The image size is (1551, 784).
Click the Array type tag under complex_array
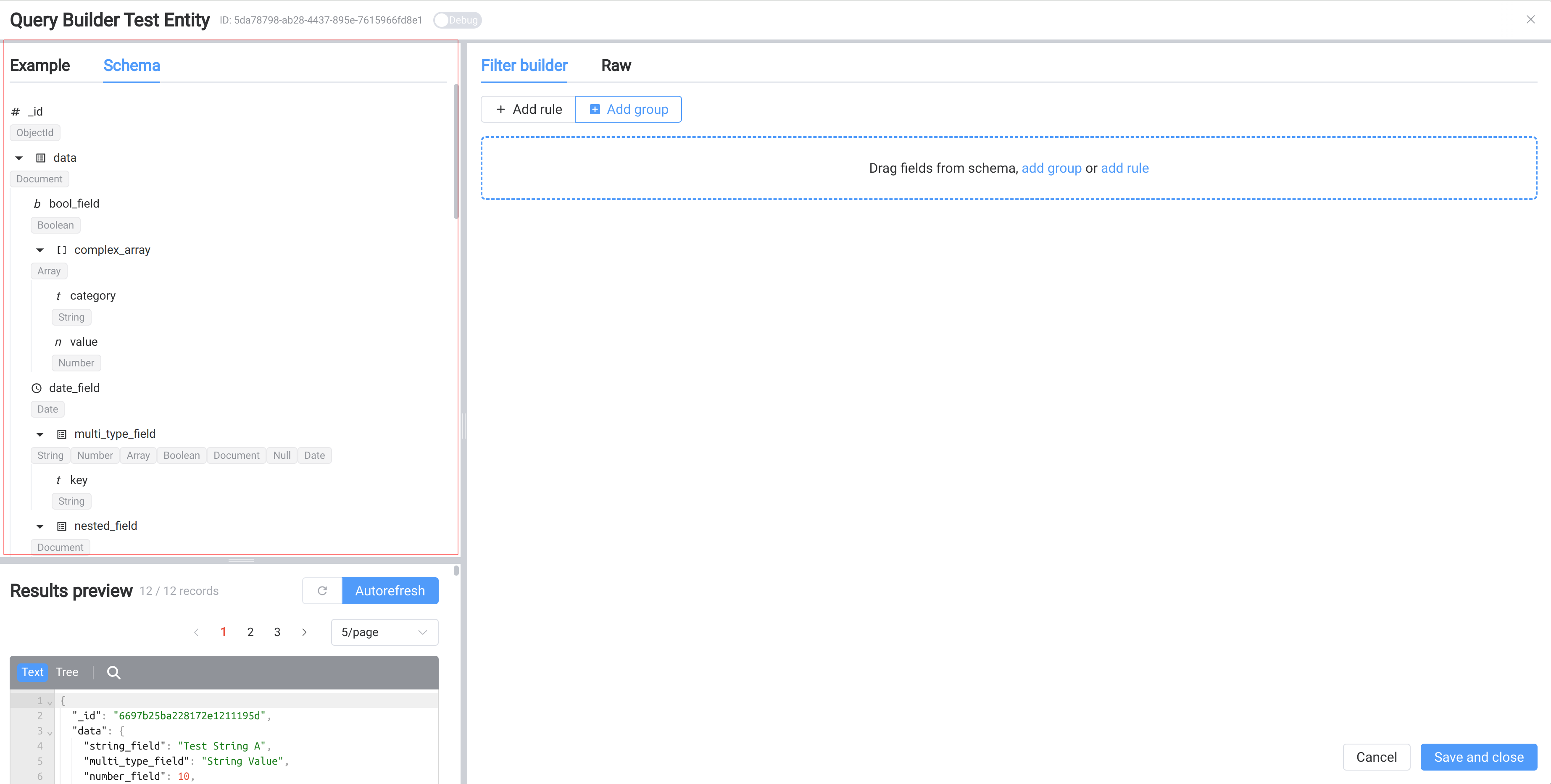pos(49,271)
